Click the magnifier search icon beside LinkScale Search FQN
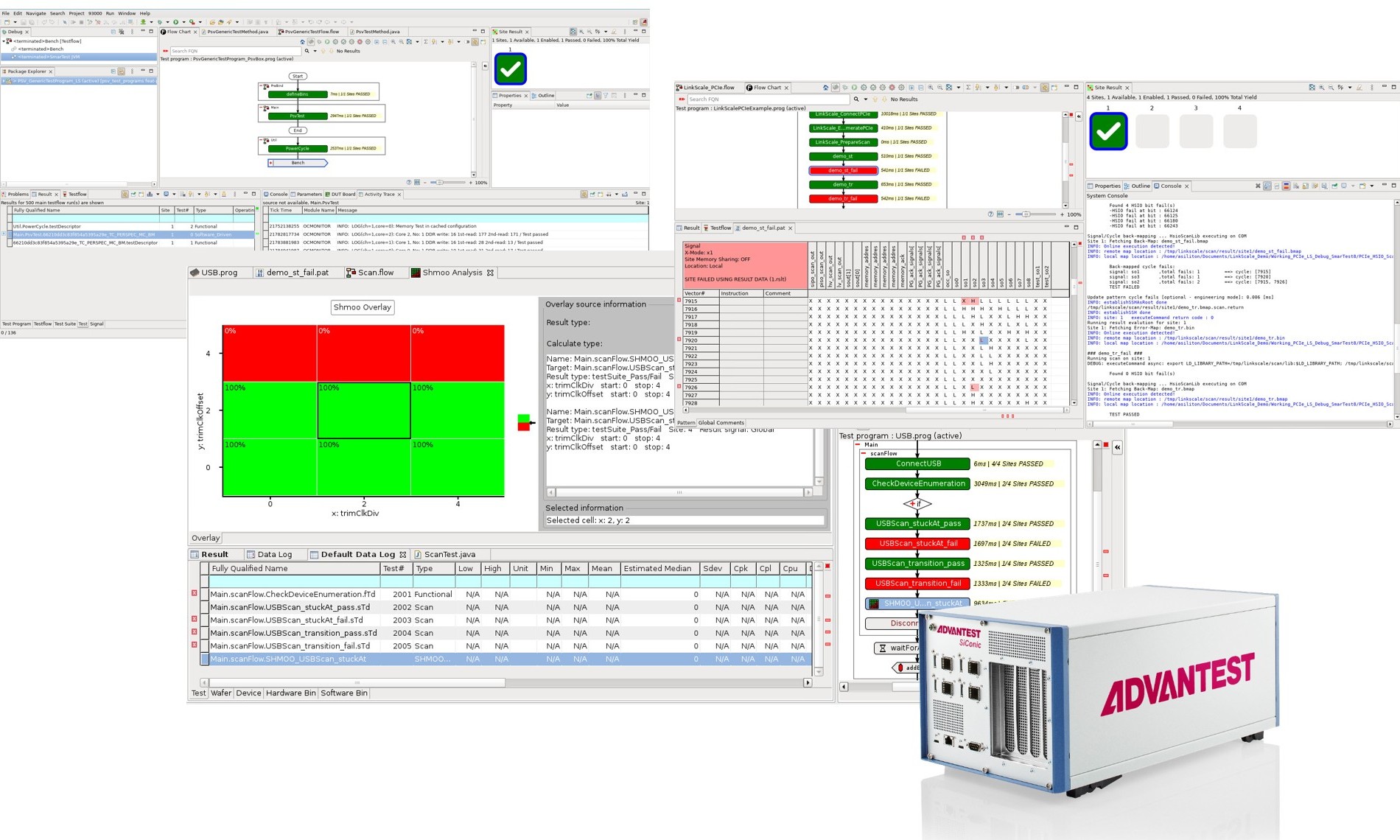Image resolution: width=1400 pixels, height=840 pixels. [855, 99]
